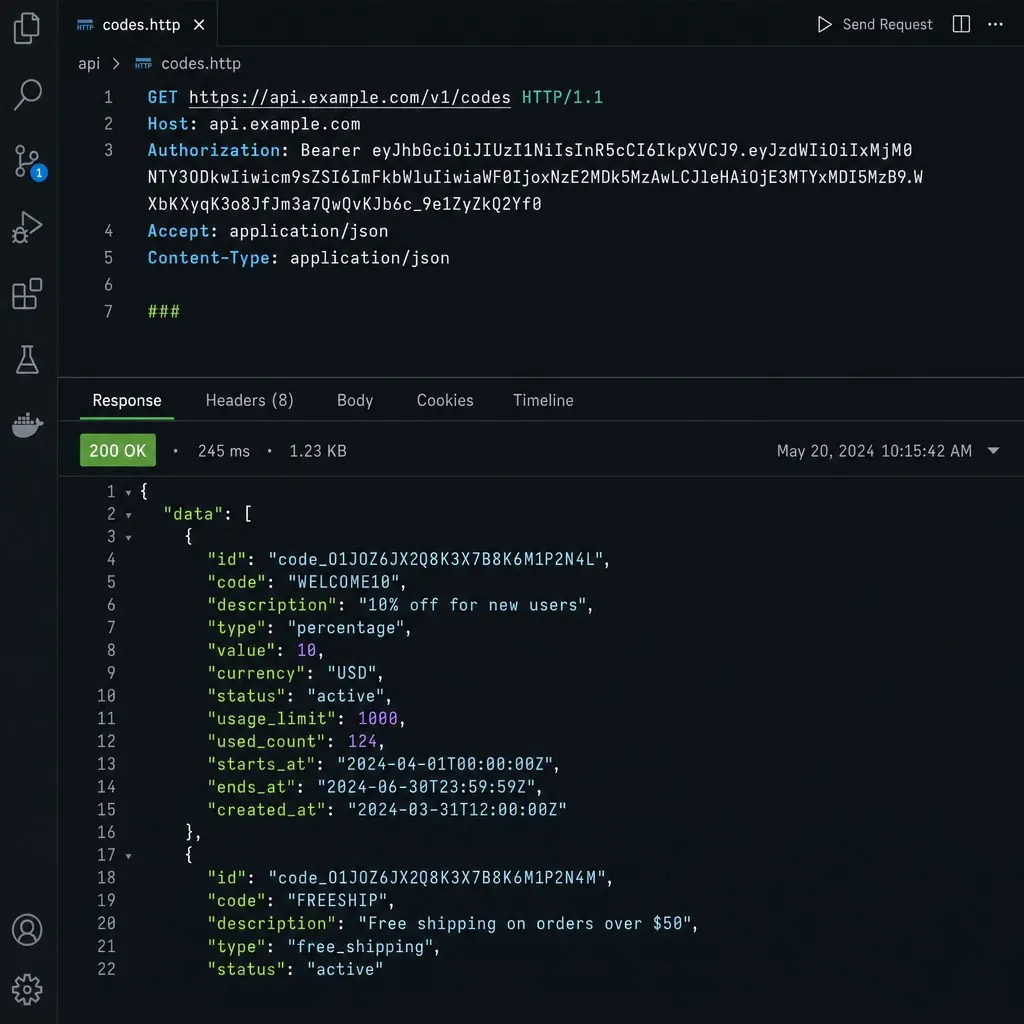Screen dimensions: 1024x1024
Task: Close the codes.http tab
Action: click(199, 25)
